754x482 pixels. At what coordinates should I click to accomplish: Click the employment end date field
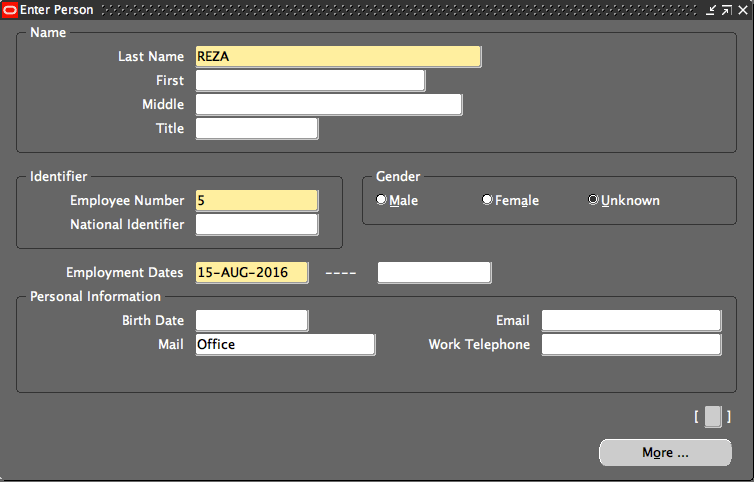coord(434,273)
